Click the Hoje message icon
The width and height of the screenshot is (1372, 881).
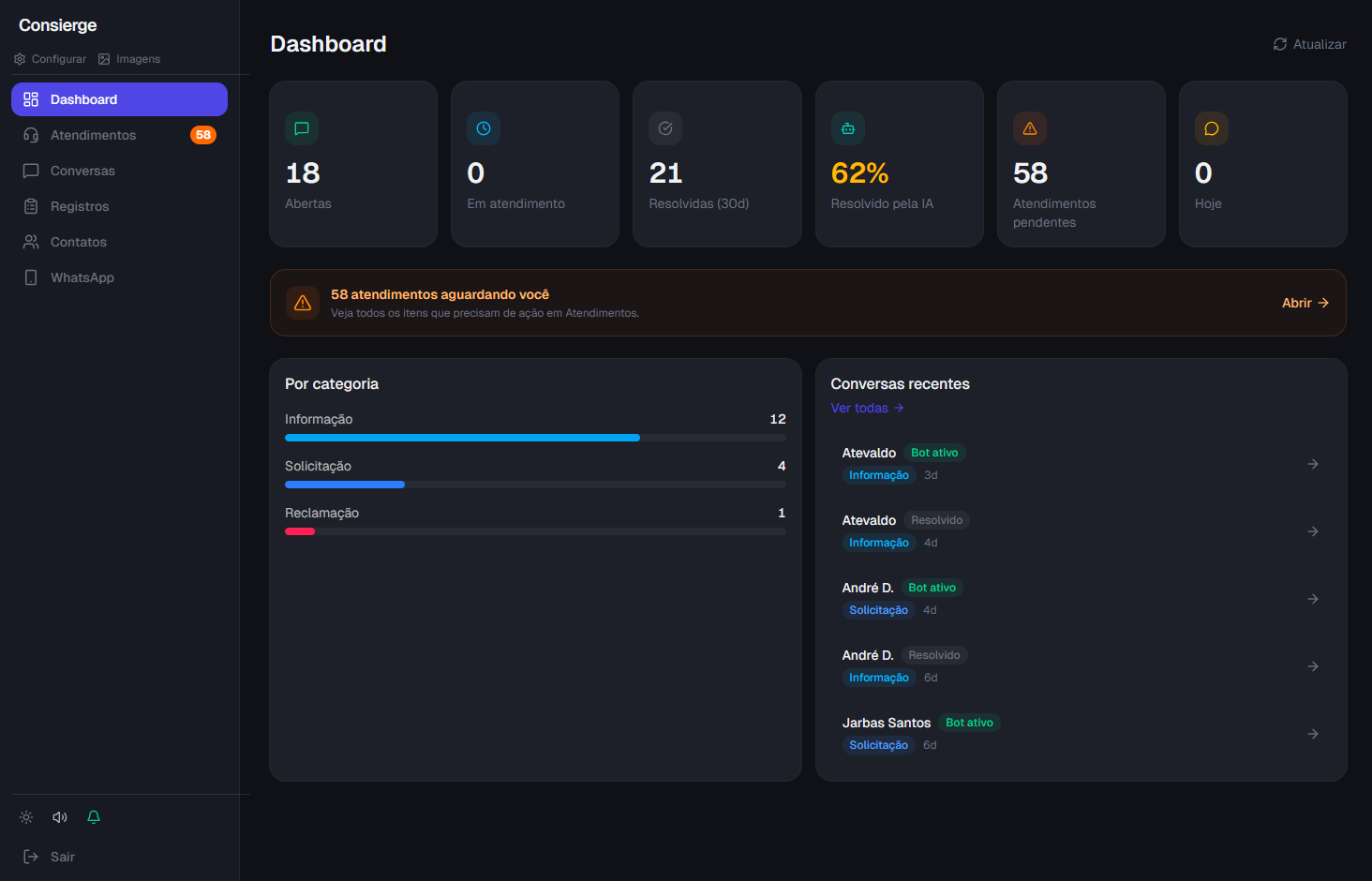[x=1212, y=128]
